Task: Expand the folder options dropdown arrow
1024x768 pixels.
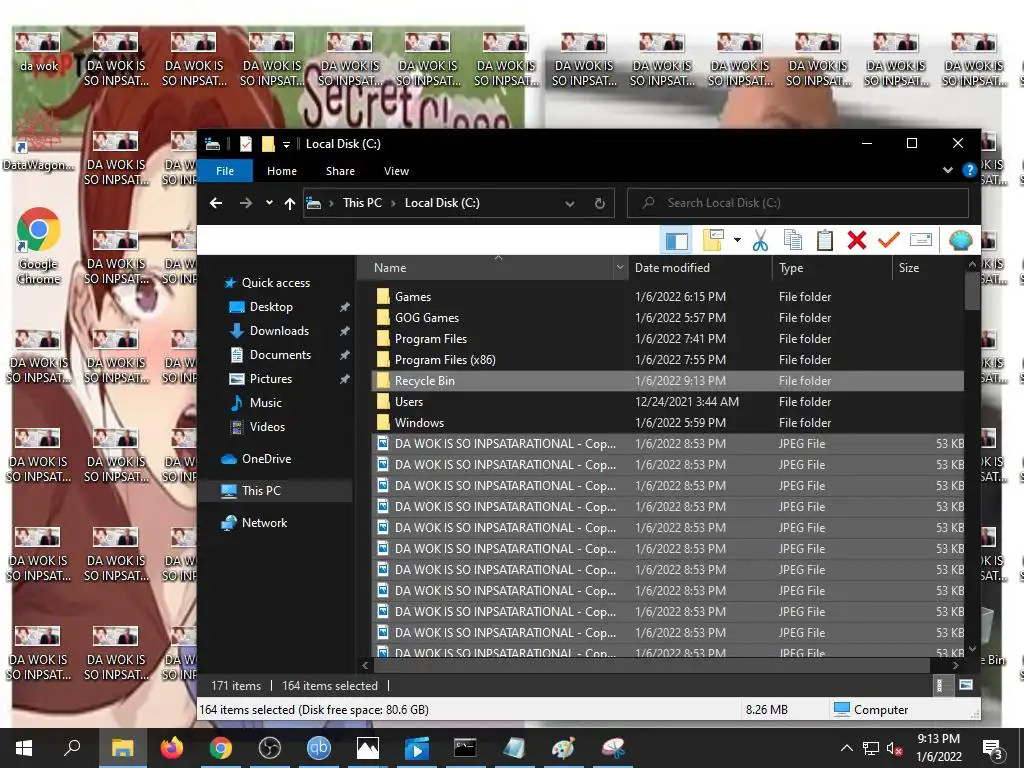Action: (737, 240)
